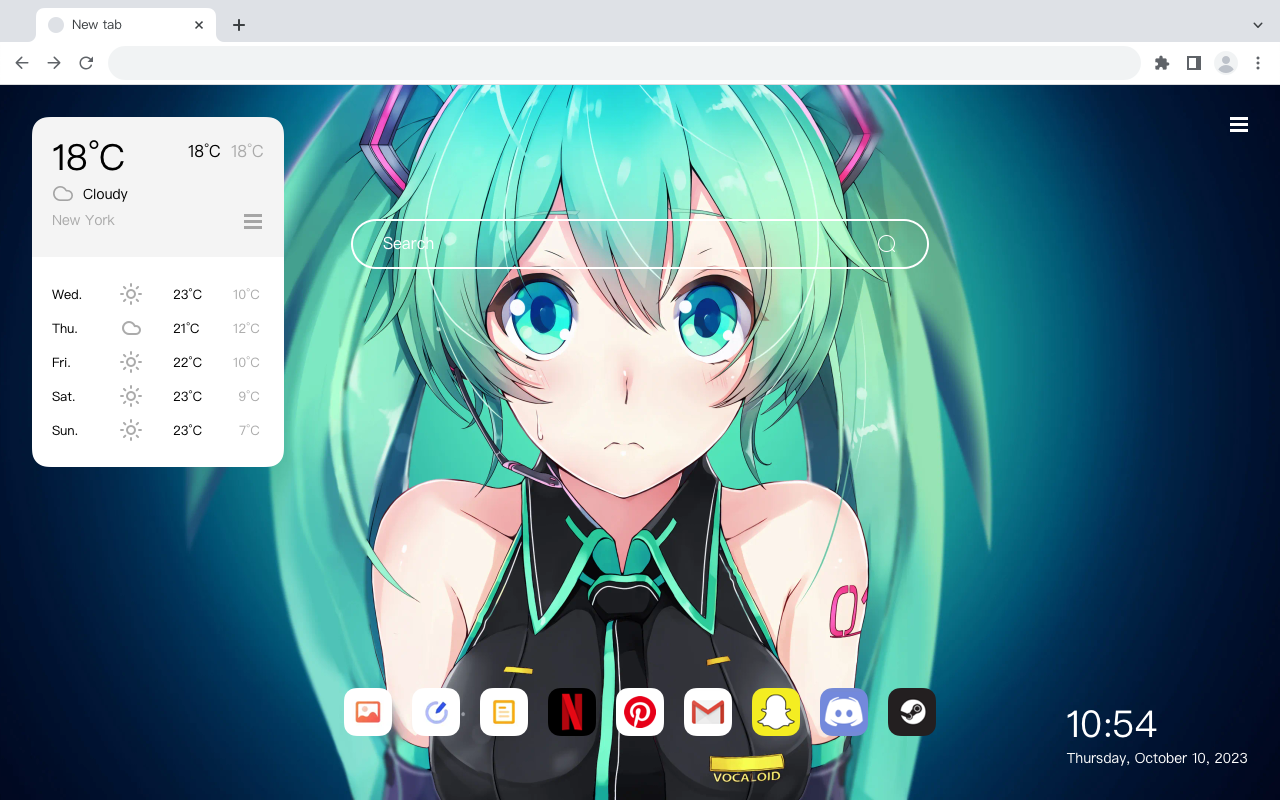Click Thursday's 21°C high temperature
The image size is (1280, 800).
(186, 328)
